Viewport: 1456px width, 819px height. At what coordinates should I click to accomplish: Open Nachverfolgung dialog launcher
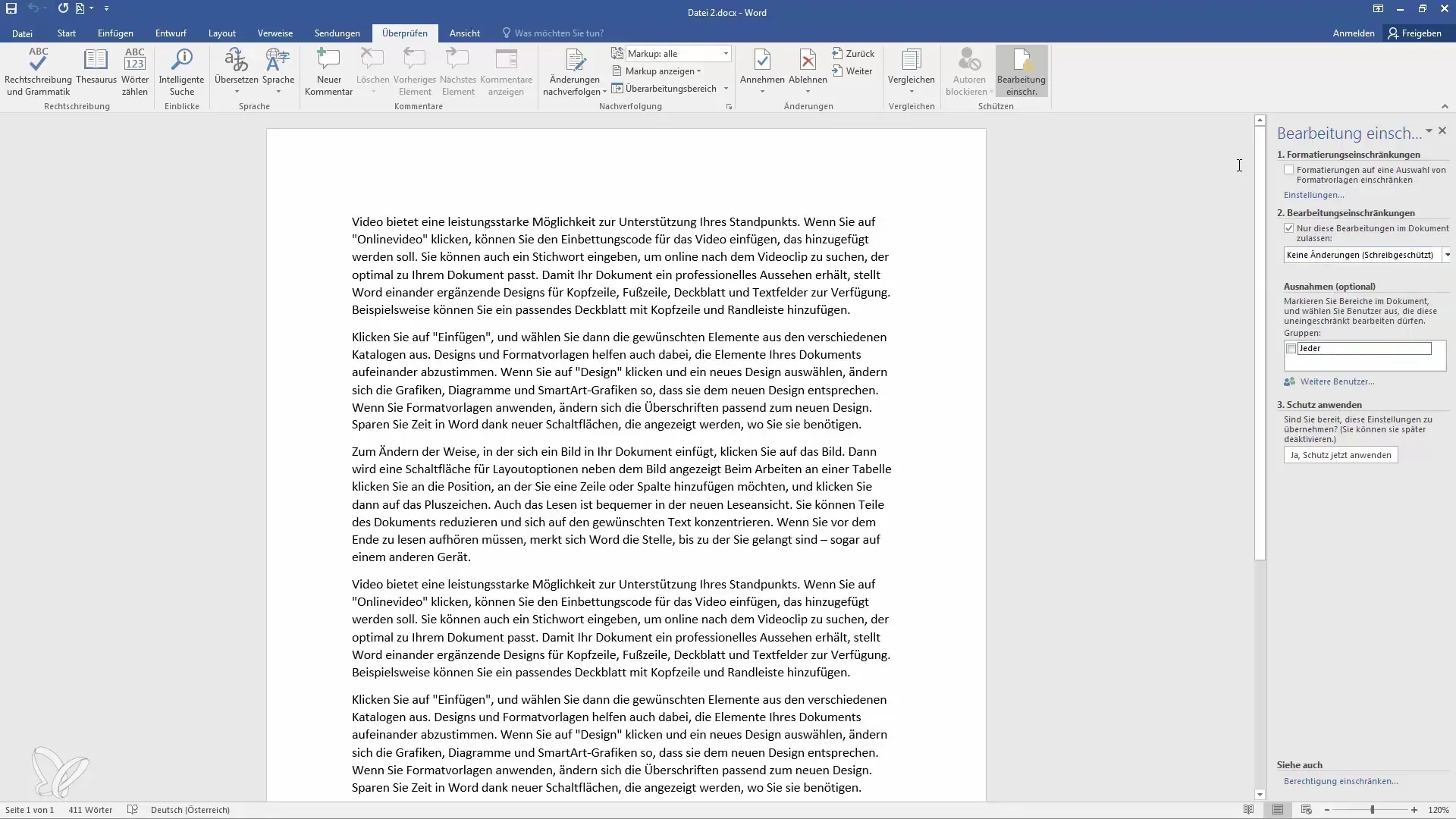click(729, 107)
